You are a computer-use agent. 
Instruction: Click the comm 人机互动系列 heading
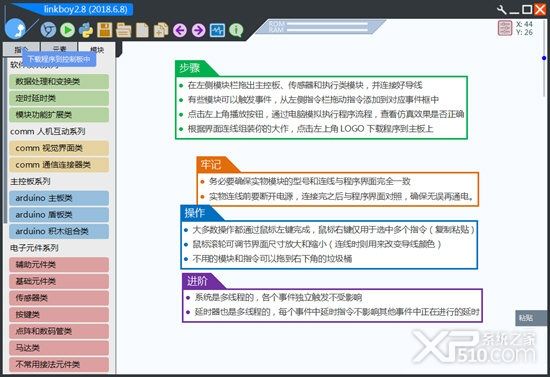click(x=48, y=132)
